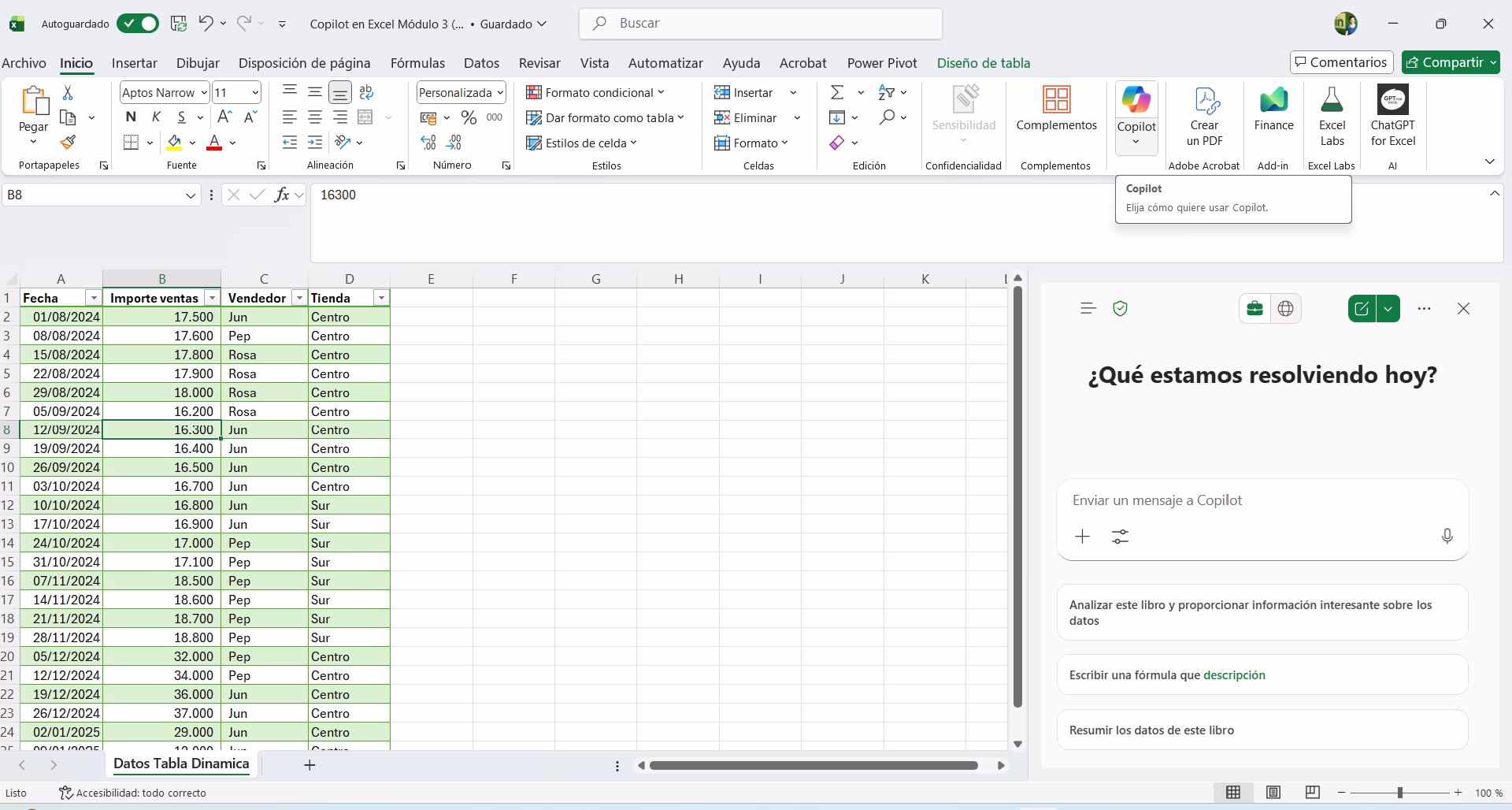Select Copilot web globe mode
The width and height of the screenshot is (1512, 810).
(1285, 309)
